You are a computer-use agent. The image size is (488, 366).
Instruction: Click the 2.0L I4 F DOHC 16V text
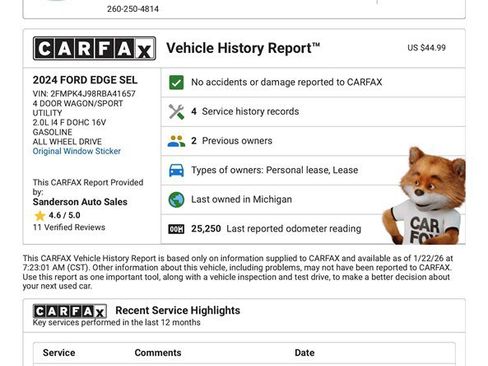(x=69, y=123)
